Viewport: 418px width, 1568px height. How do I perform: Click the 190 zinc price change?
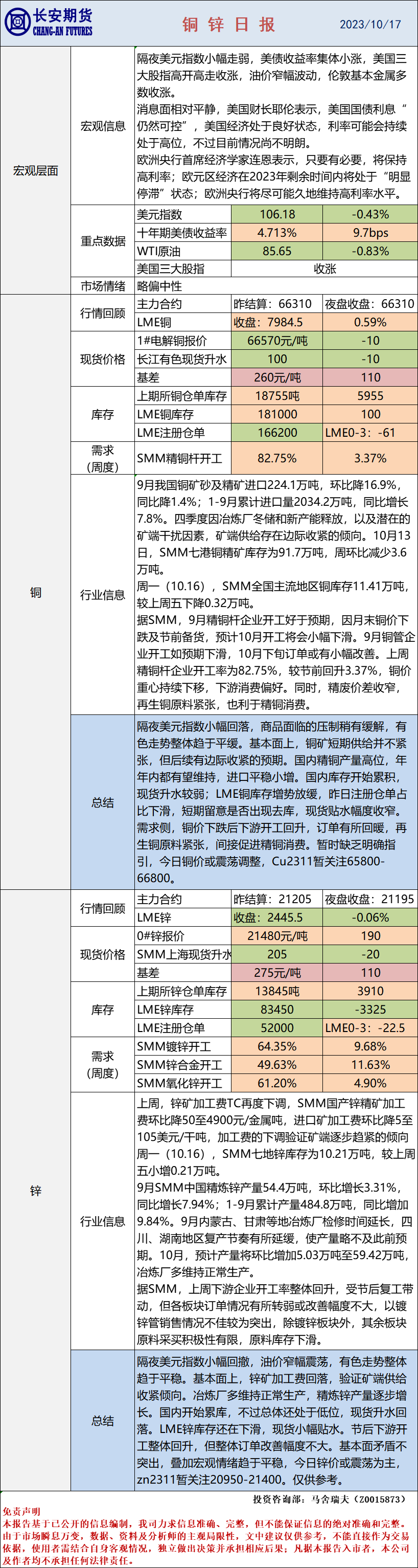point(370,935)
